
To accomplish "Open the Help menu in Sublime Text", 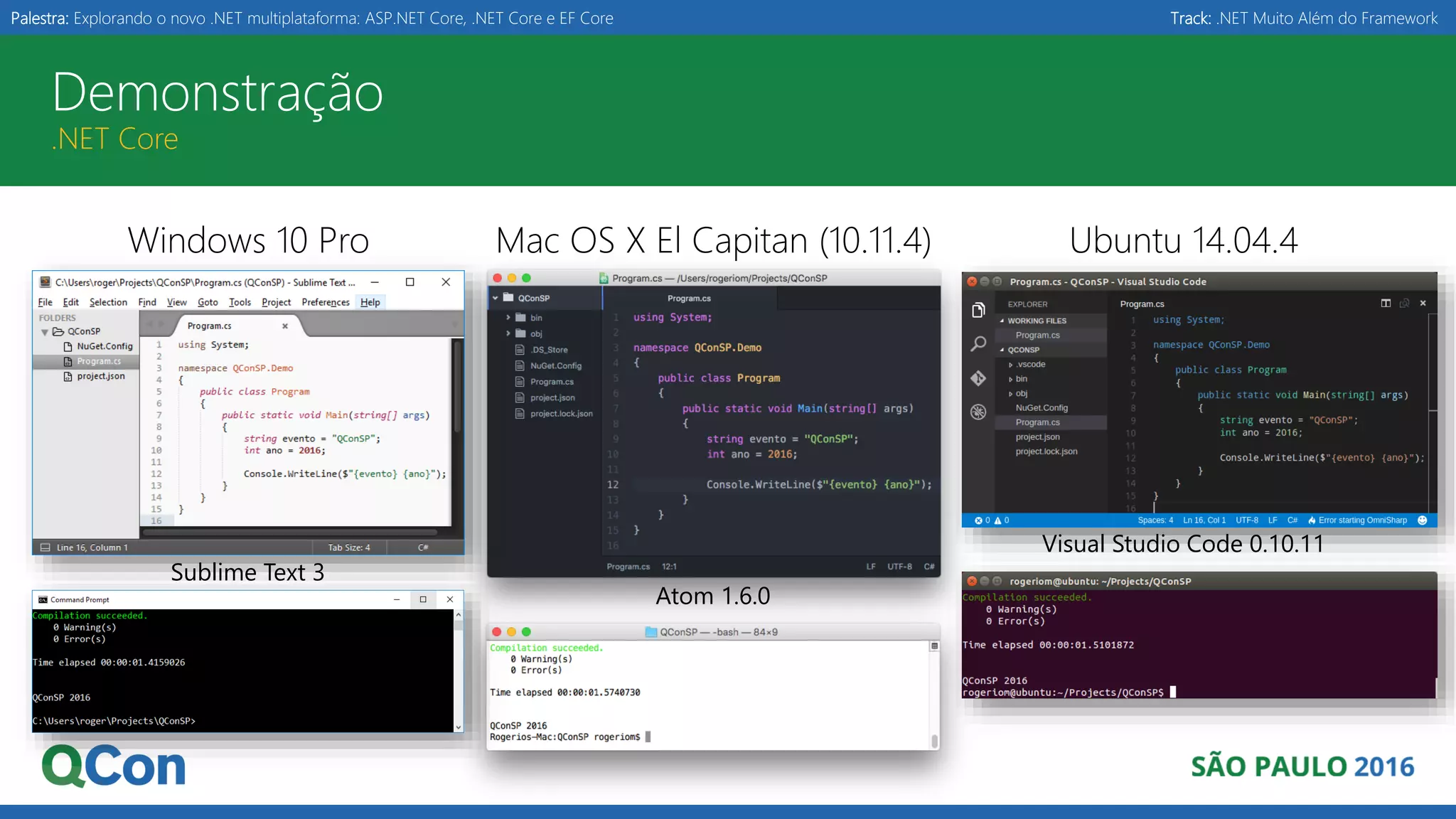I will [370, 302].
